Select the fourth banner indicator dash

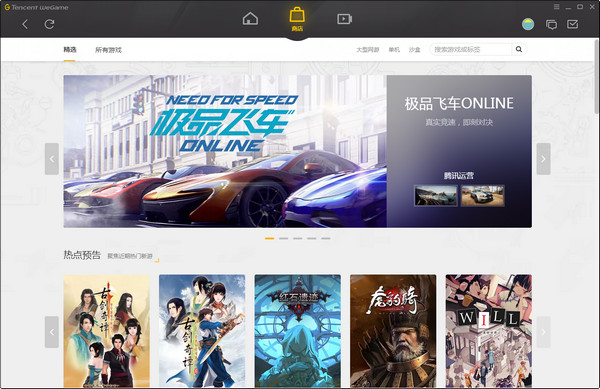[x=311, y=238]
